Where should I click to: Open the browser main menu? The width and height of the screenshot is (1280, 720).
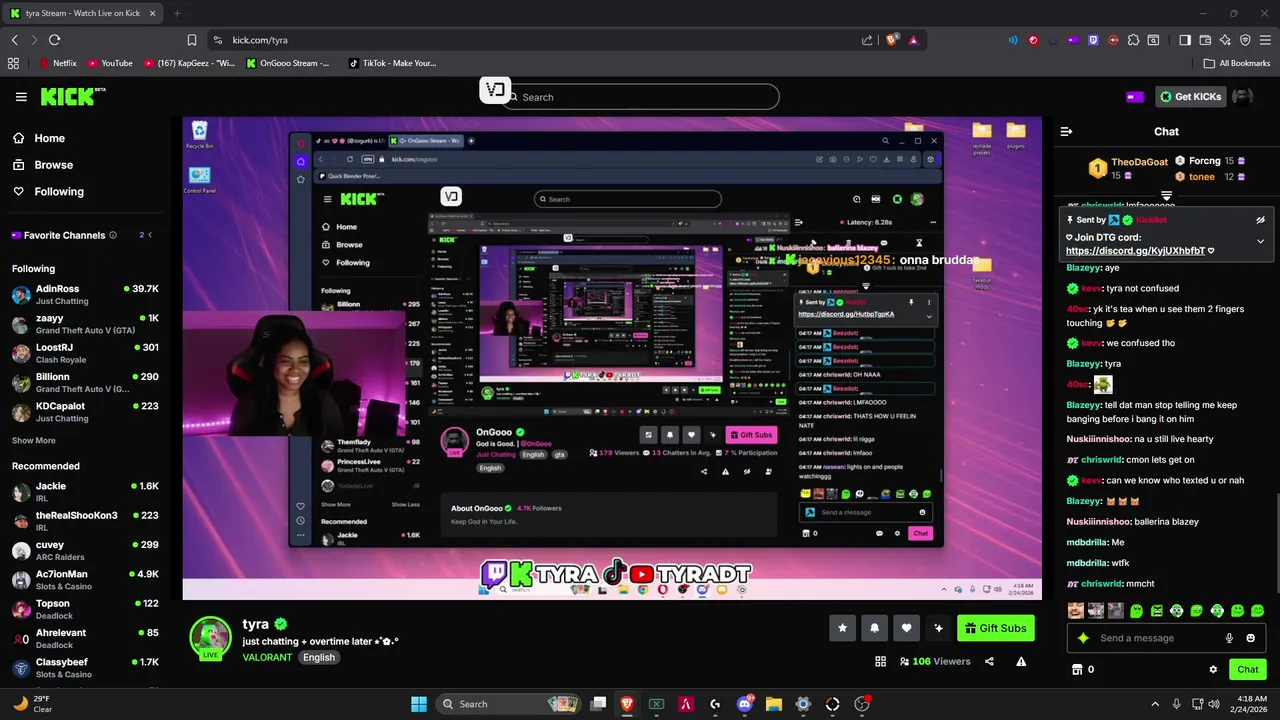pos(1265,40)
